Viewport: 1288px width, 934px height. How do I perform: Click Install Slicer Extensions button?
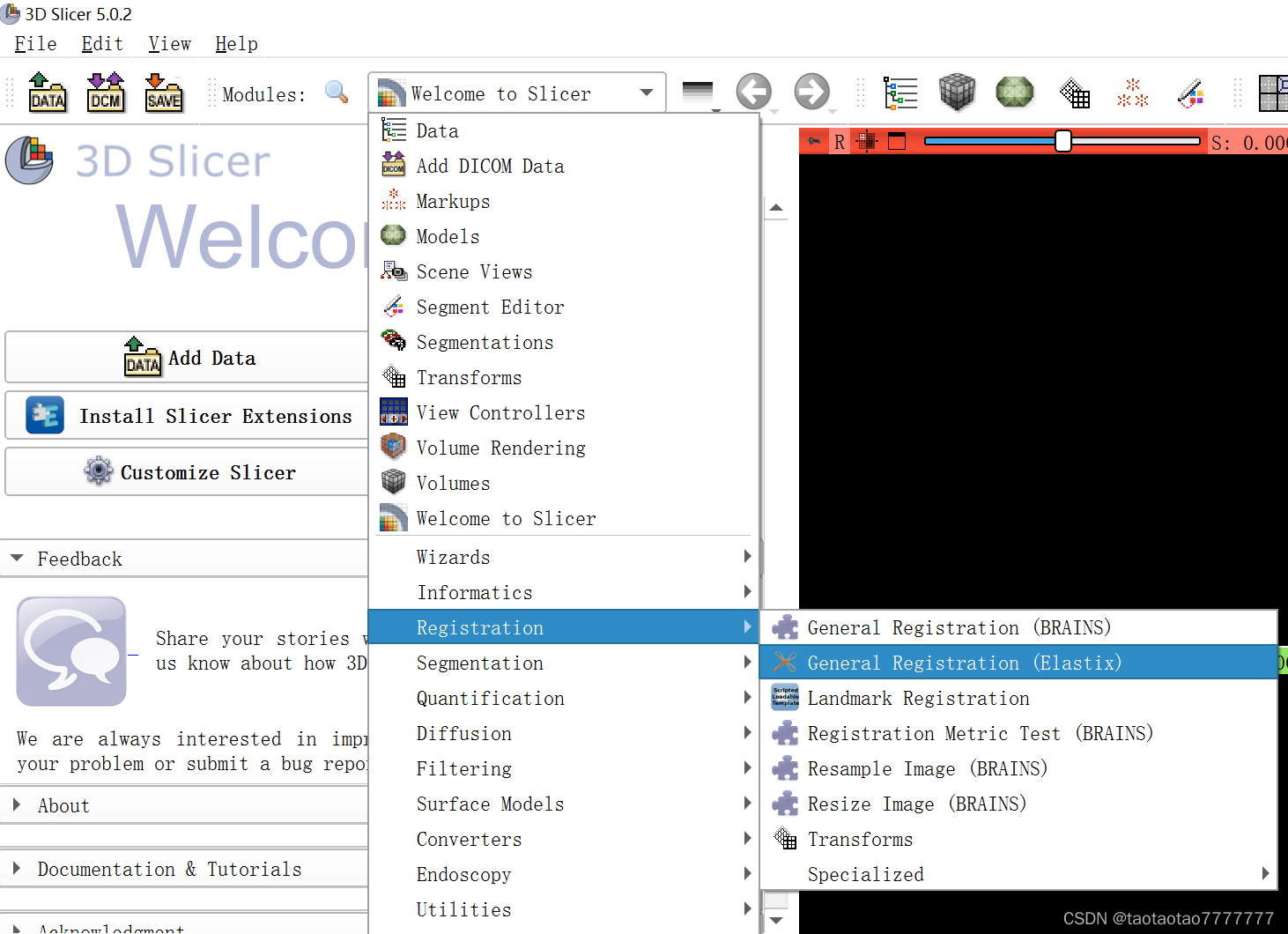(x=187, y=416)
